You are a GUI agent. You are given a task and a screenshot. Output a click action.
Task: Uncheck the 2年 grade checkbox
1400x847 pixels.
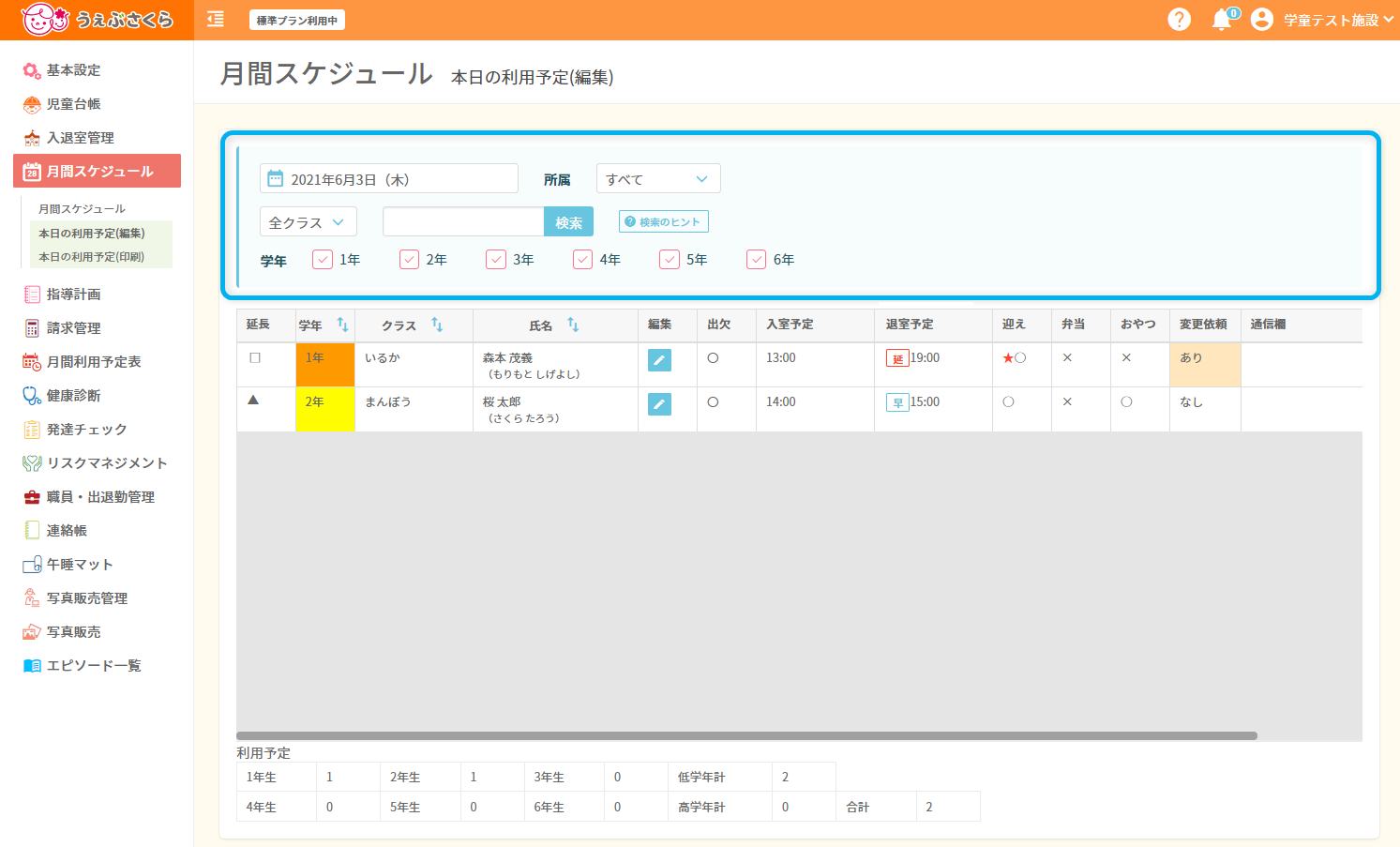(409, 259)
